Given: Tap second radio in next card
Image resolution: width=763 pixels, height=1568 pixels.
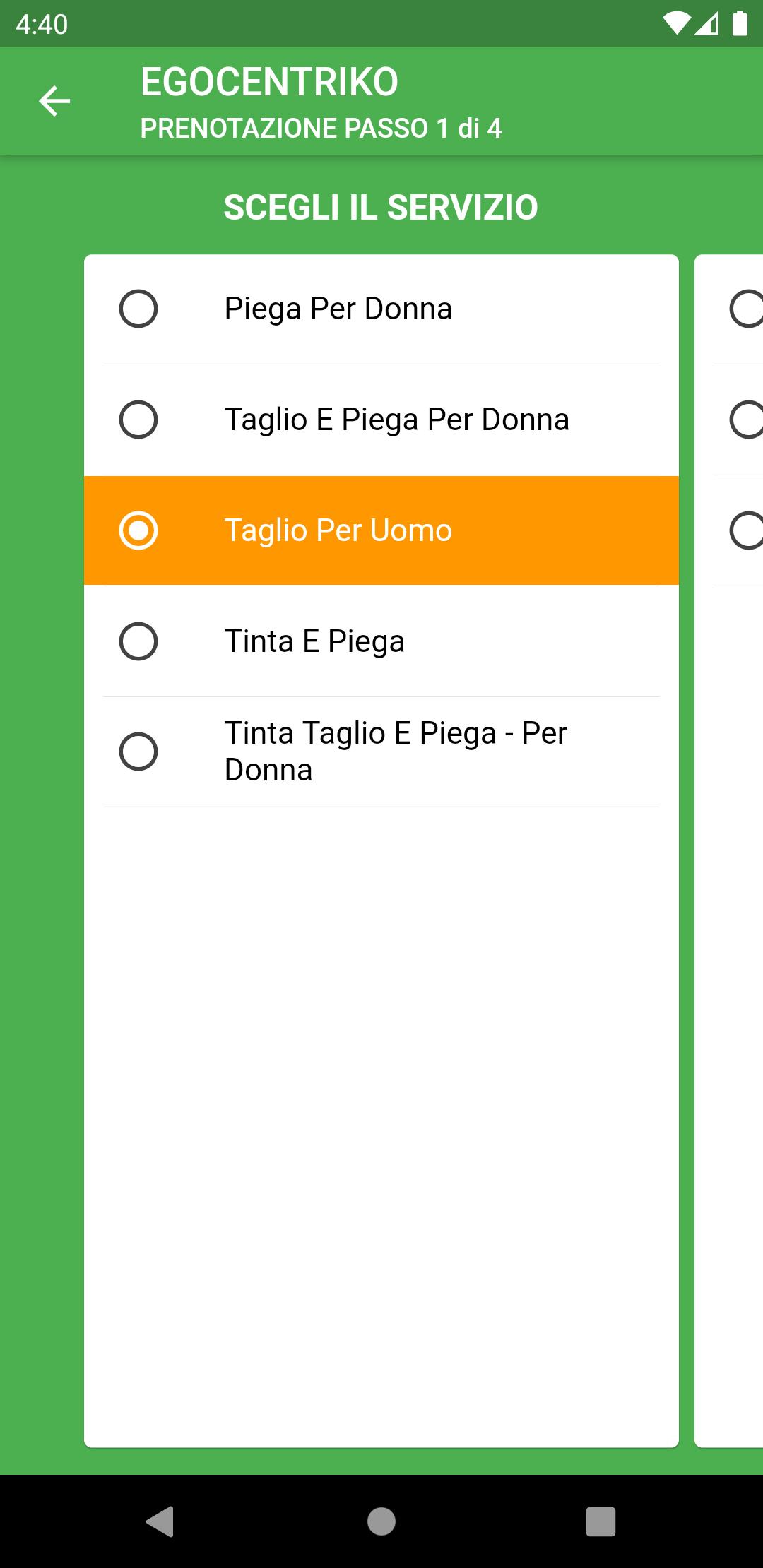Looking at the screenshot, I should point(746,420).
